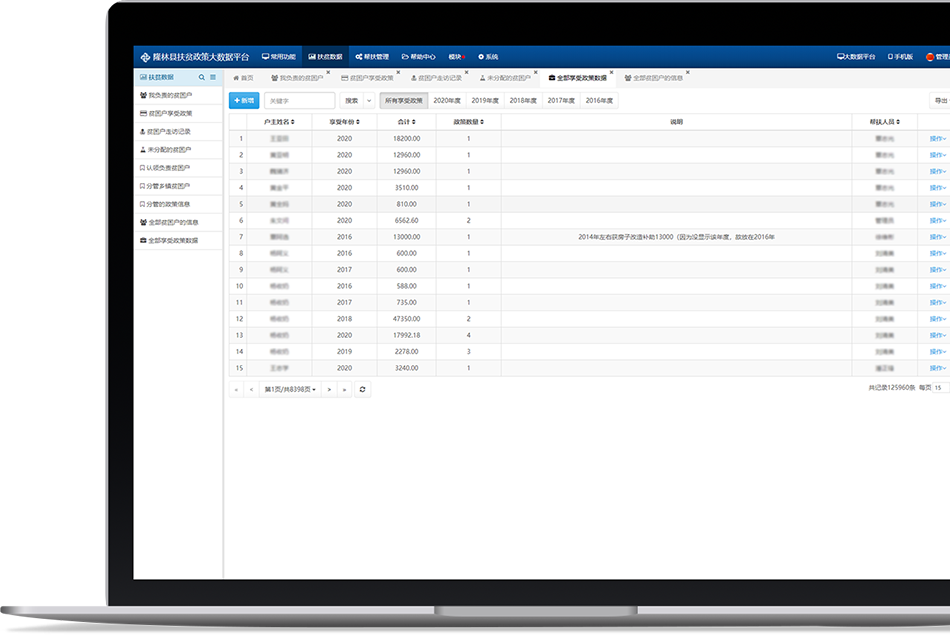Select the 2016年度 filter
This screenshot has height=635, width=950.
[599, 101]
